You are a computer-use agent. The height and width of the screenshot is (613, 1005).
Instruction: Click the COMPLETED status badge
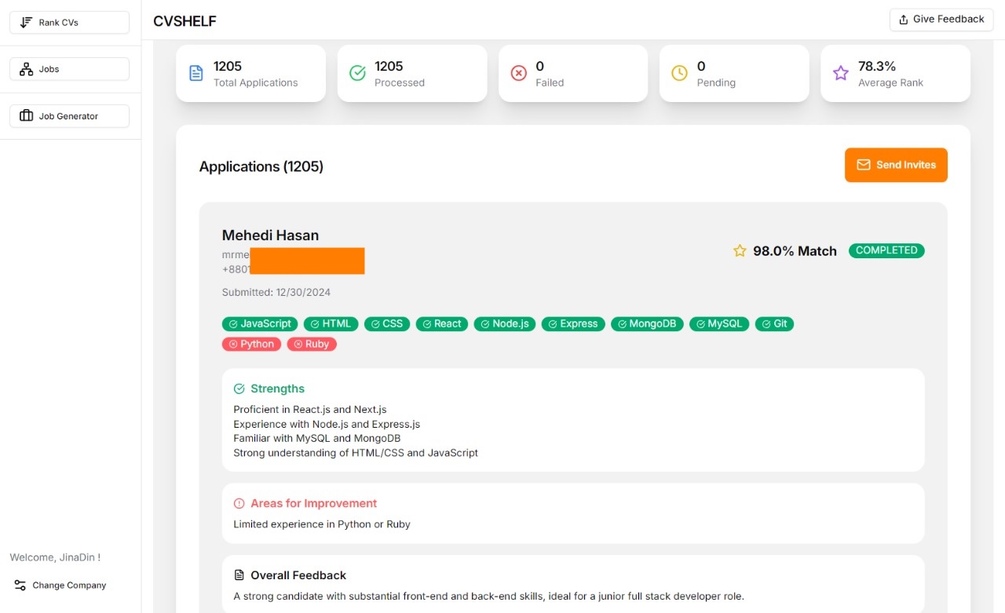point(886,251)
